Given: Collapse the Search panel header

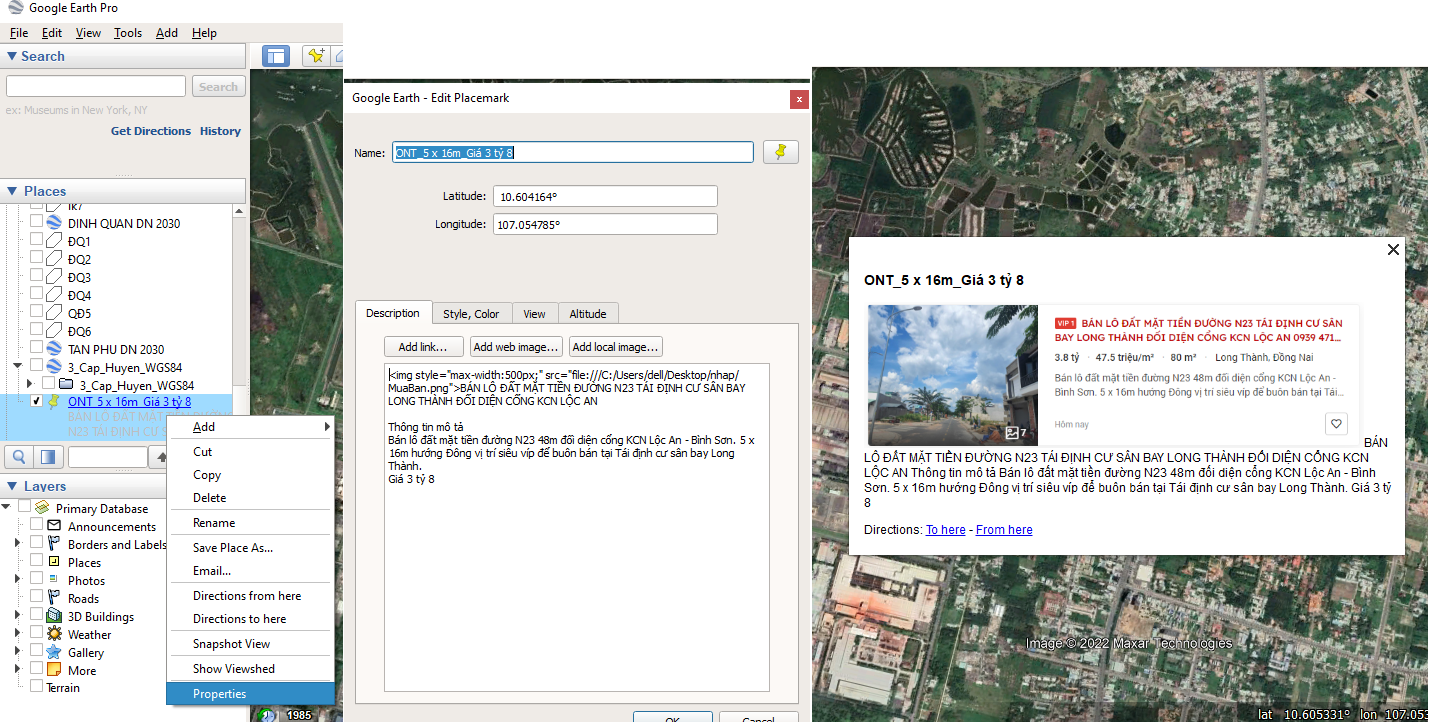Looking at the screenshot, I should coord(12,57).
